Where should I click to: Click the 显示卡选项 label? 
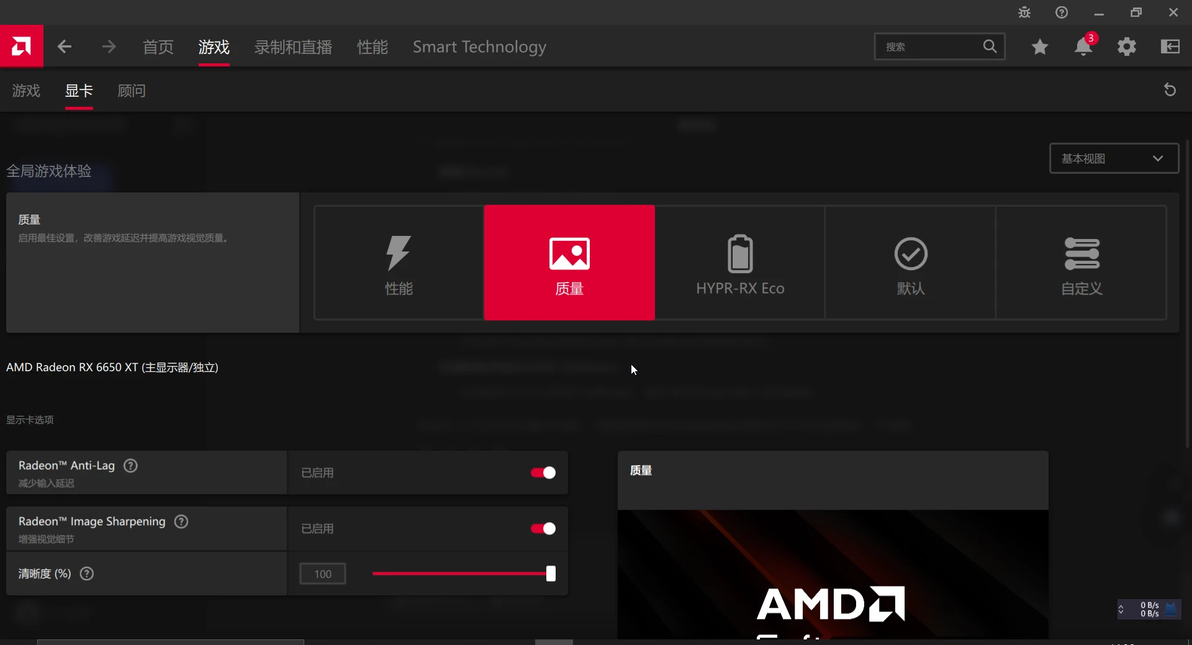(x=30, y=420)
